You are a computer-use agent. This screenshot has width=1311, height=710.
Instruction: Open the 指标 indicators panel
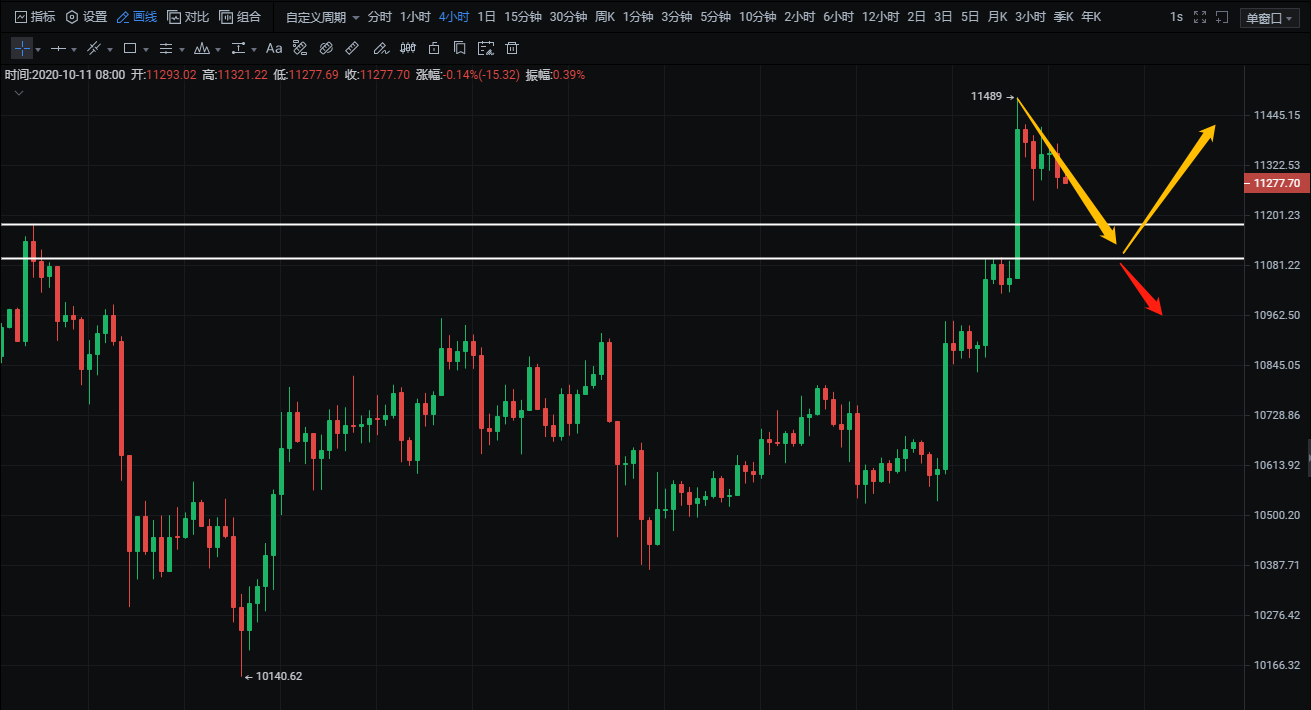coord(35,17)
